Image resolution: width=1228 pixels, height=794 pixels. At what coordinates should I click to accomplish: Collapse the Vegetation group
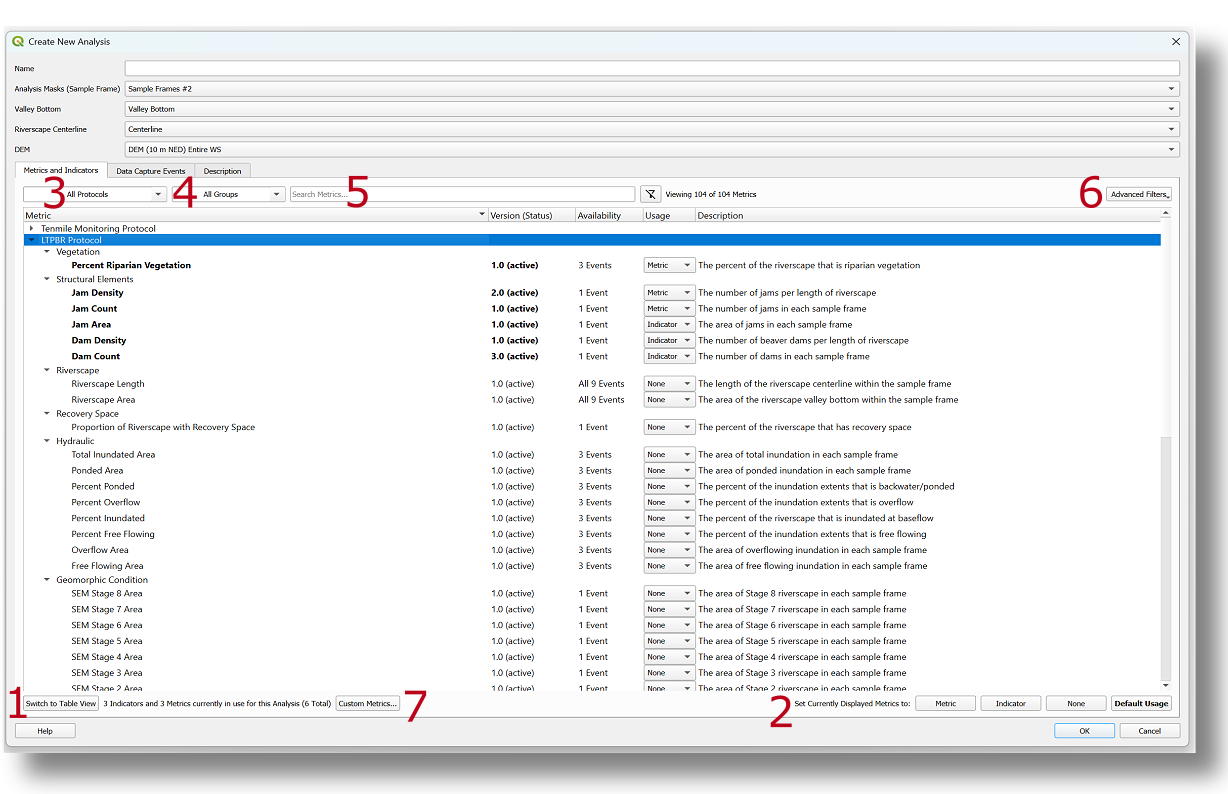pyautogui.click(x=47, y=252)
